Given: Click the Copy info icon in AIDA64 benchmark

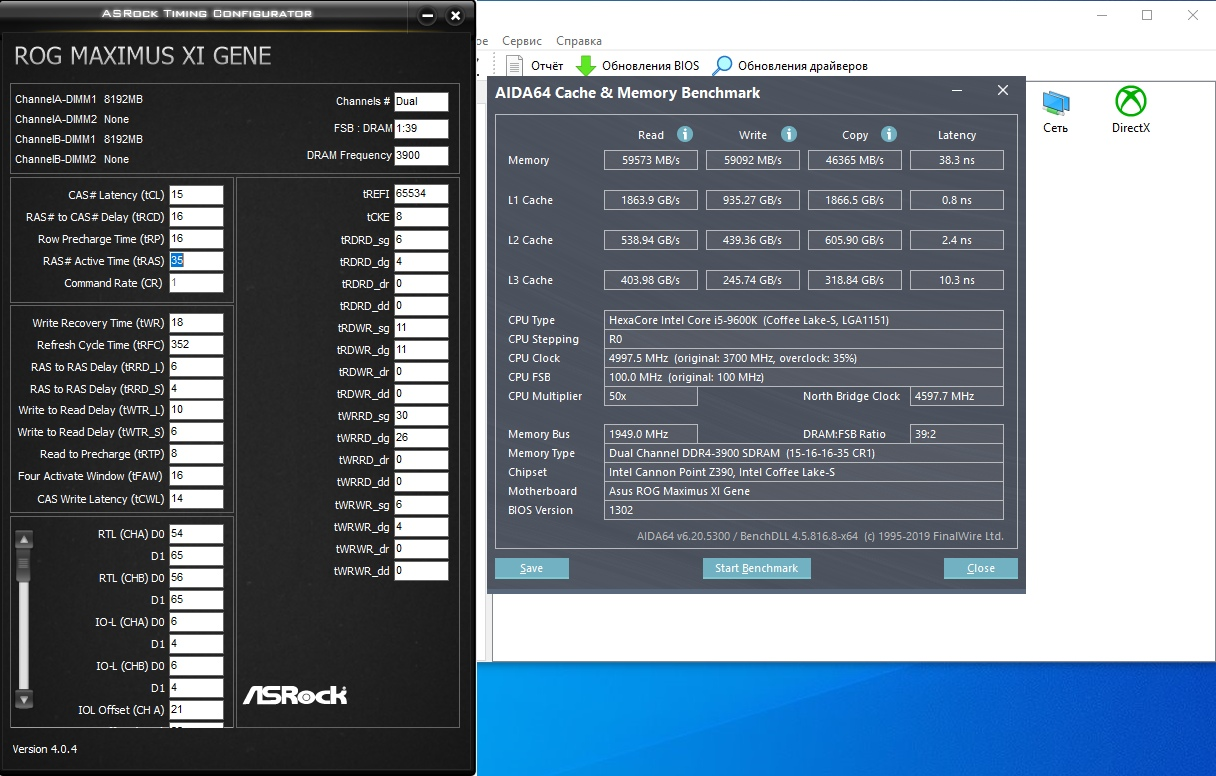Looking at the screenshot, I should (889, 134).
